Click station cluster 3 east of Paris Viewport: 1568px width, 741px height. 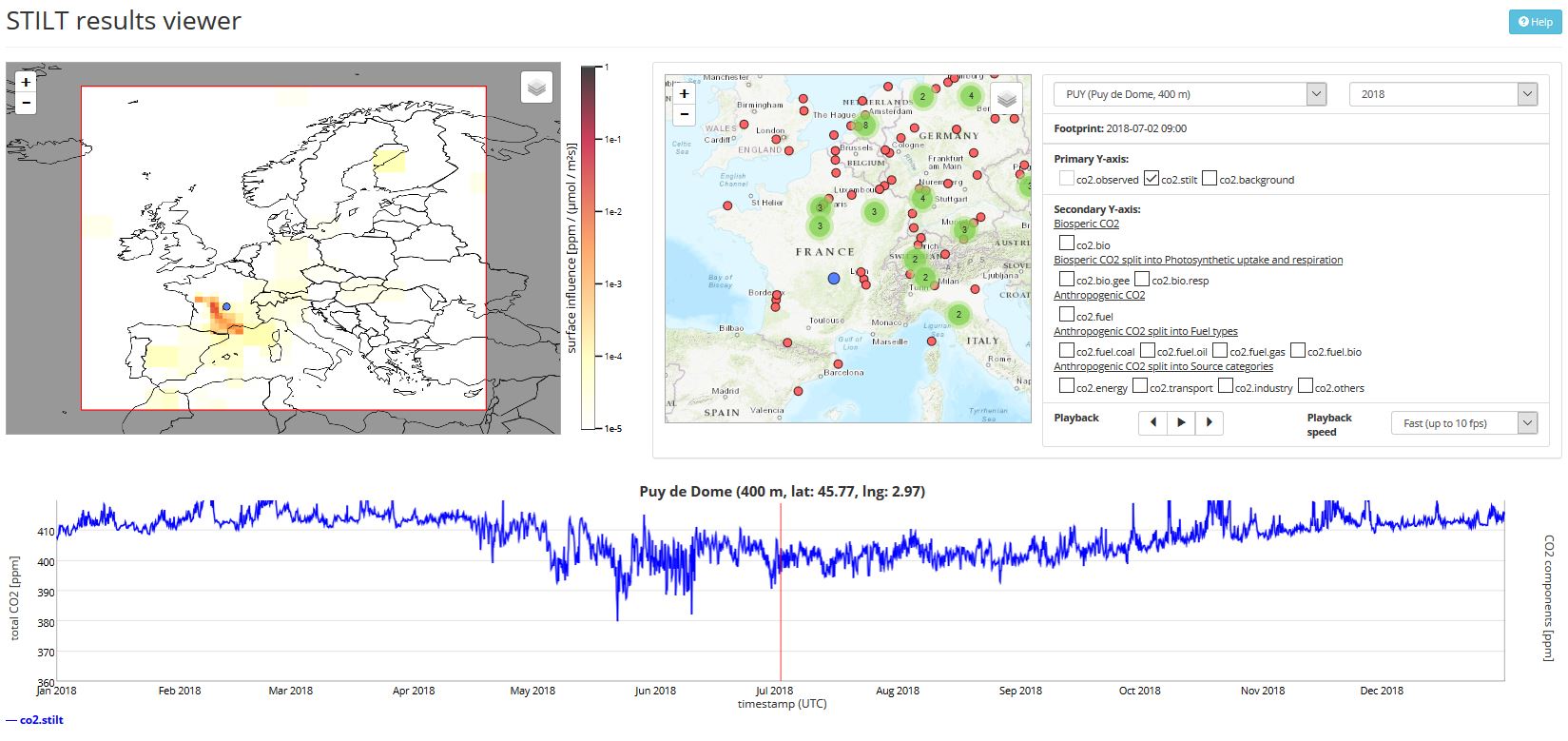pyautogui.click(x=875, y=212)
